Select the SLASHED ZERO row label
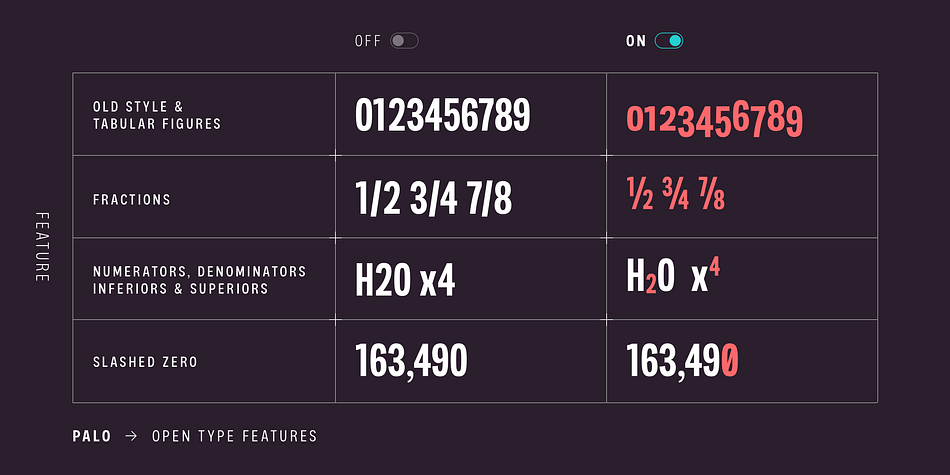 point(145,362)
